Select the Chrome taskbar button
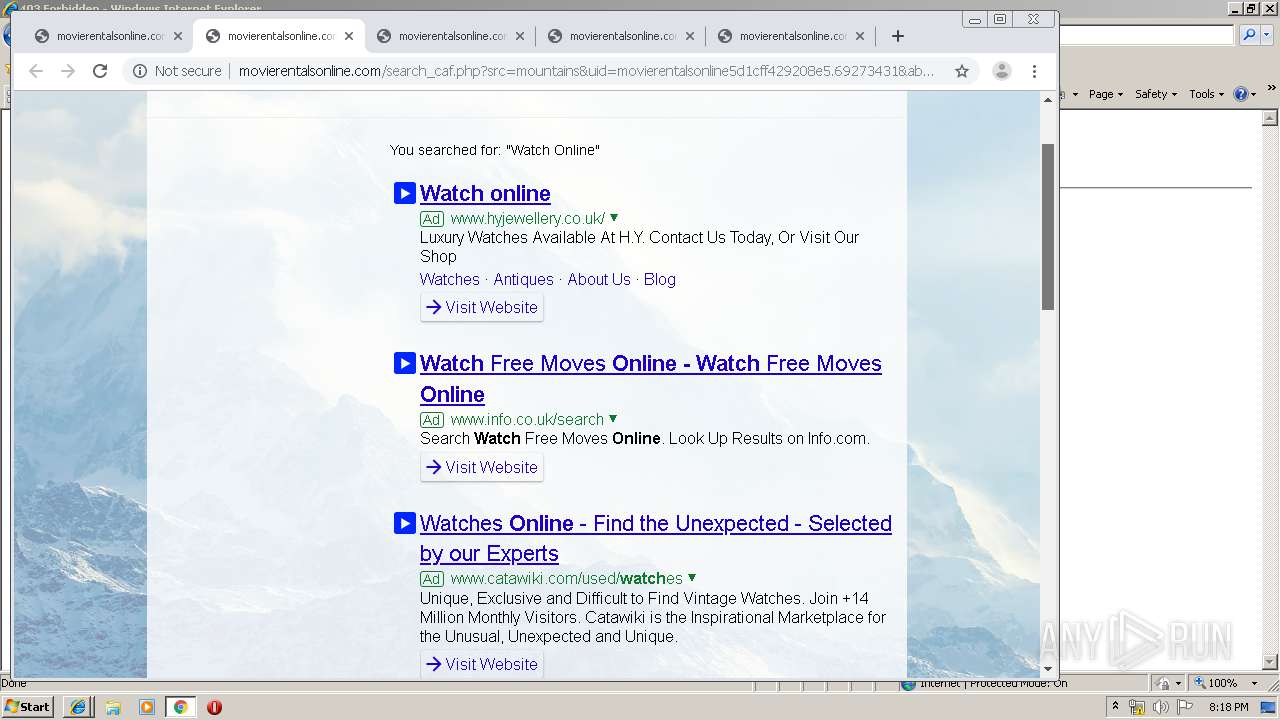Viewport: 1280px width, 720px height. (x=181, y=707)
